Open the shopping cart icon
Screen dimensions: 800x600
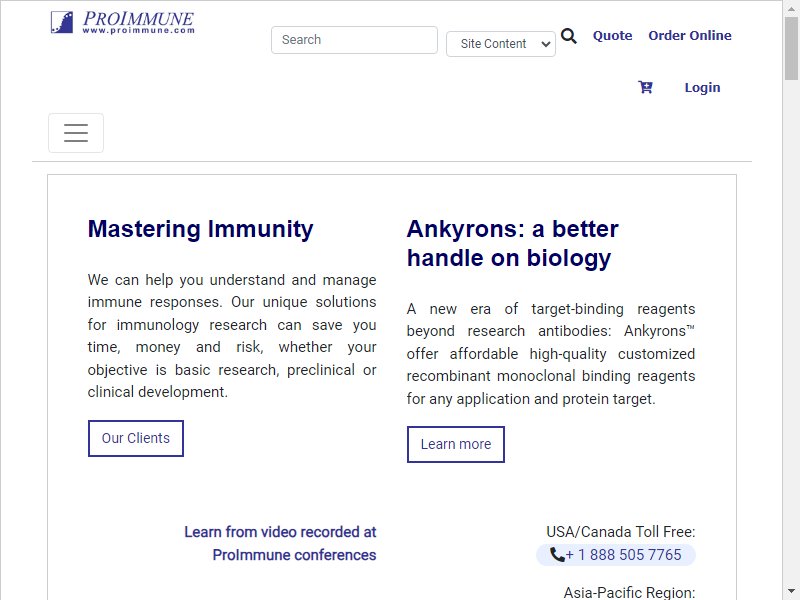click(x=645, y=87)
